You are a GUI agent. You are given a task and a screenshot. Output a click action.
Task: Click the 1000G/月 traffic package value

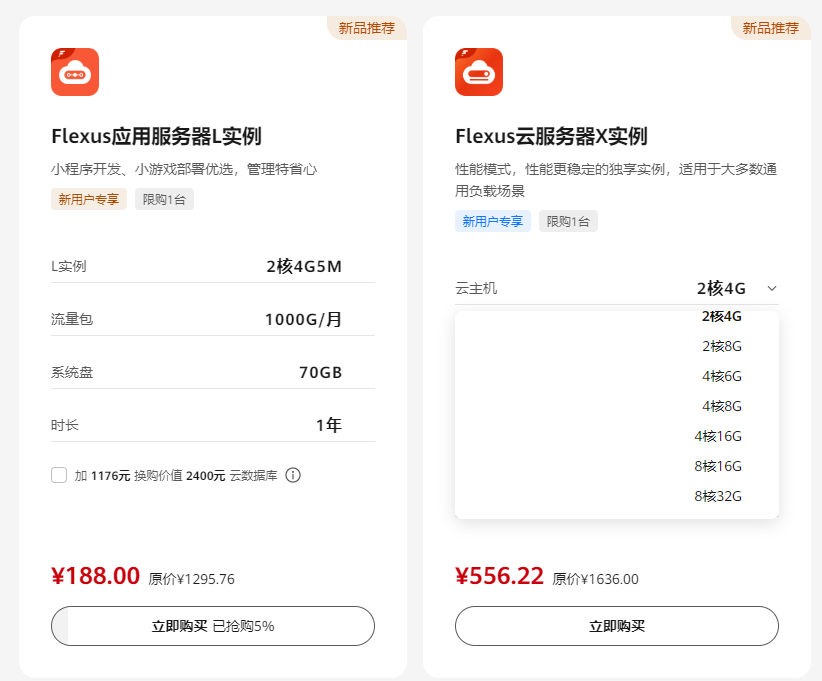tap(304, 319)
